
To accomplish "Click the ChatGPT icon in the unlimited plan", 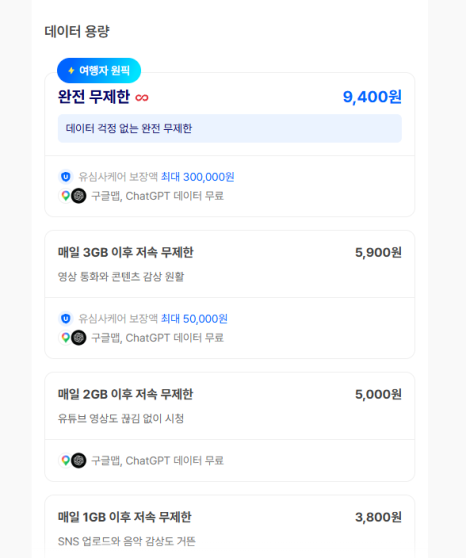I will [79, 196].
